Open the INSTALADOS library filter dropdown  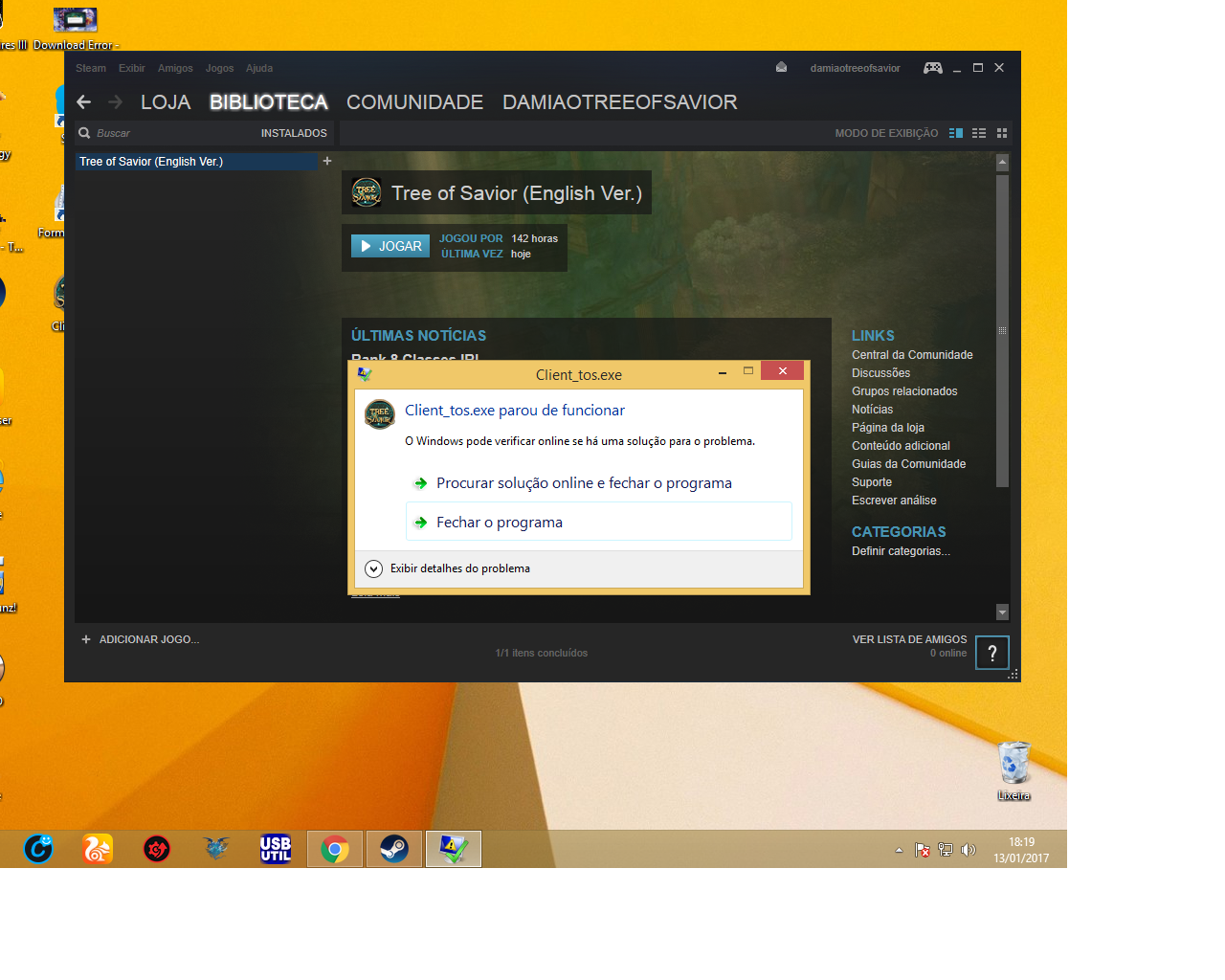(294, 133)
